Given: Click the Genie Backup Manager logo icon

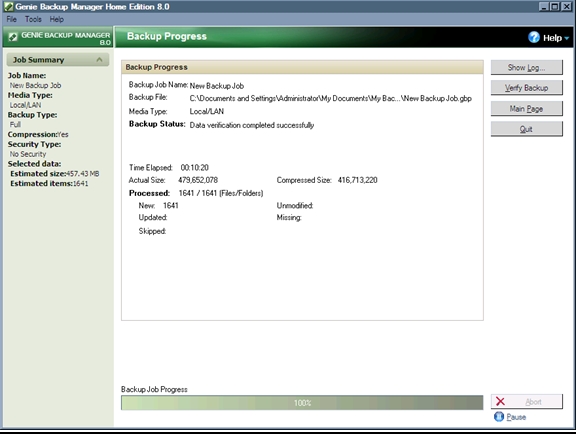Looking at the screenshot, I should [x=13, y=37].
